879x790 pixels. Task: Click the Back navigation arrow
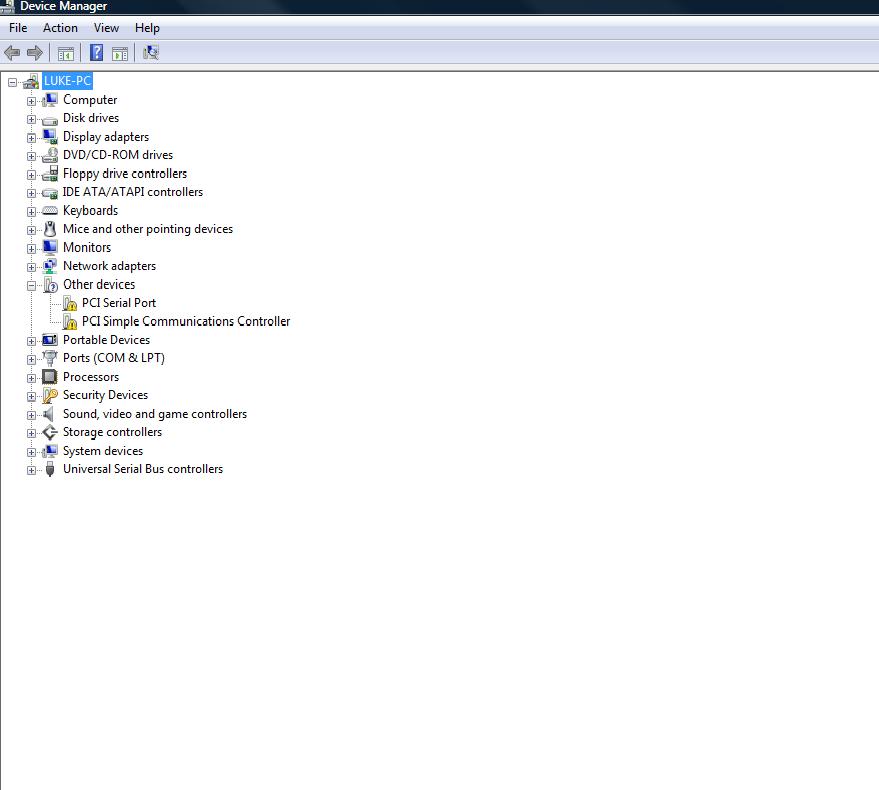pyautogui.click(x=11, y=52)
